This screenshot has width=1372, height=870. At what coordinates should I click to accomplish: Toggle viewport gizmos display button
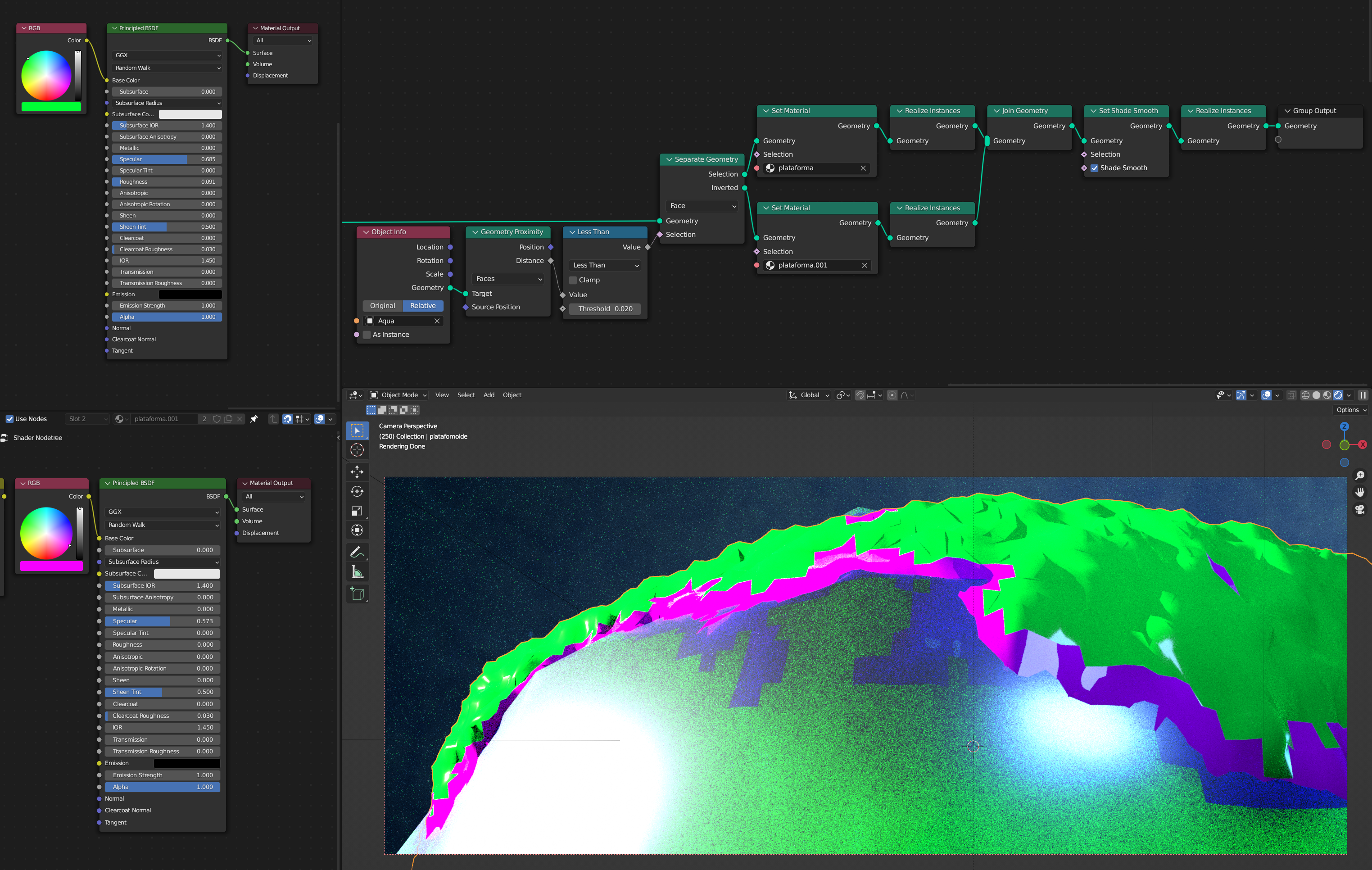[1241, 395]
